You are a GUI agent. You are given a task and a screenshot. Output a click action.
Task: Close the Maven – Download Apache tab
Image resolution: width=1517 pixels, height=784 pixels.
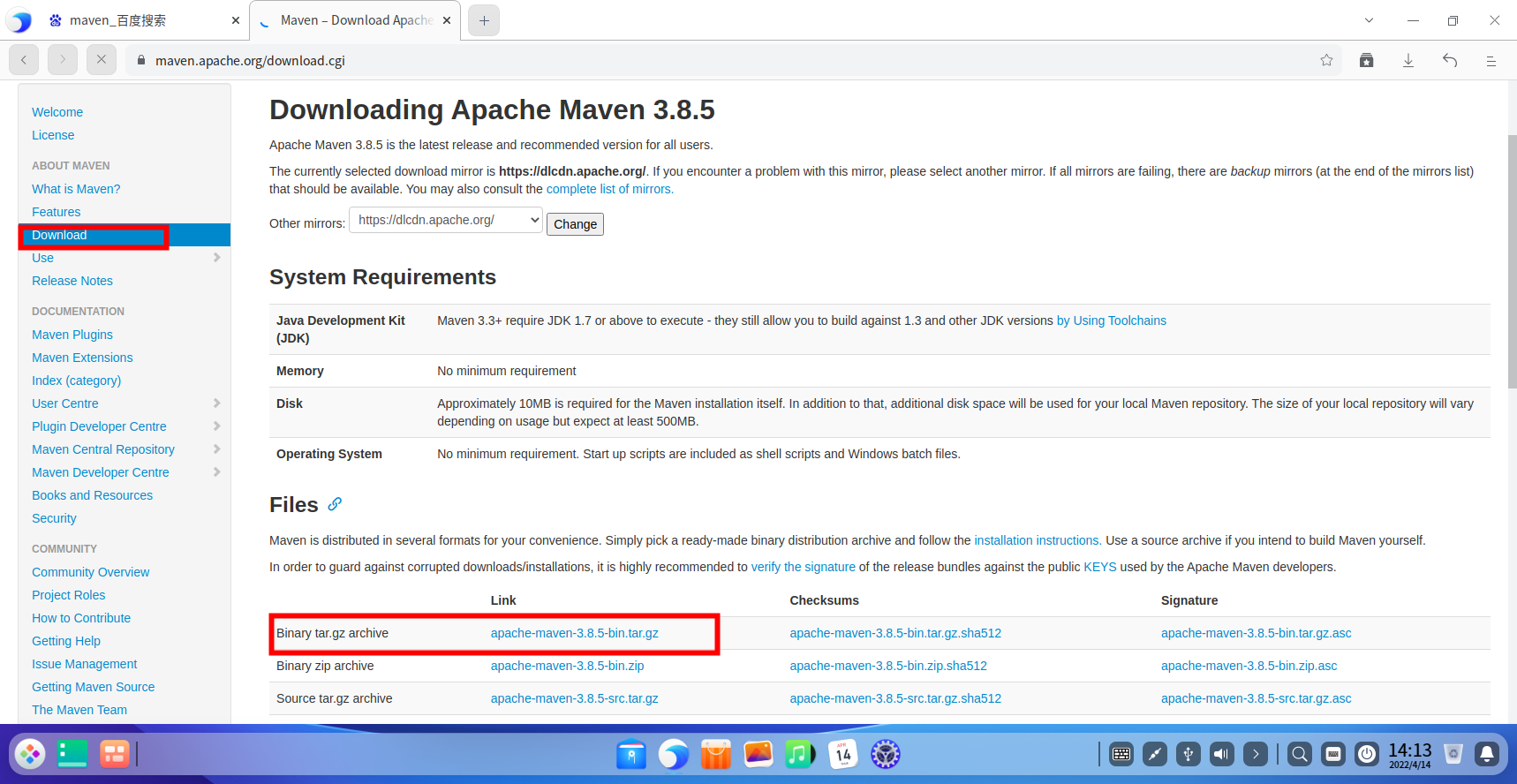447,20
